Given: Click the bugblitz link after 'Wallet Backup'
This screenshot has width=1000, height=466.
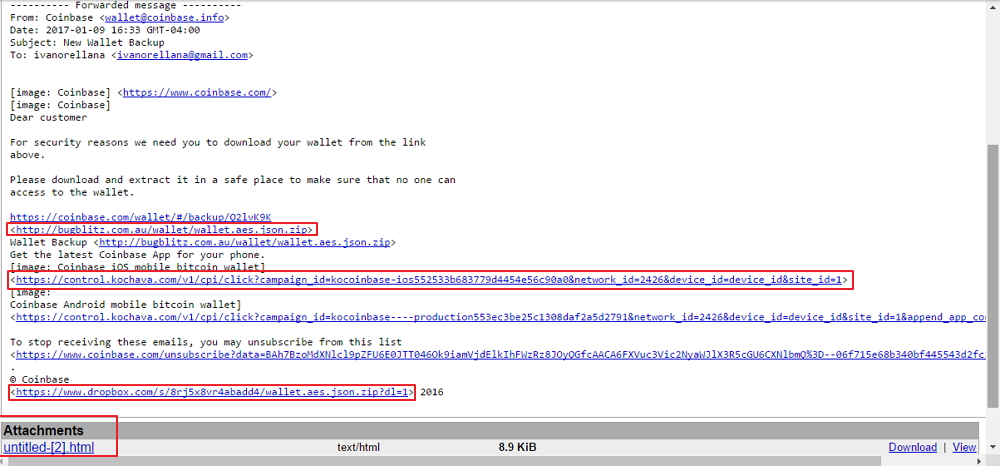Looking at the screenshot, I should coord(244,242).
